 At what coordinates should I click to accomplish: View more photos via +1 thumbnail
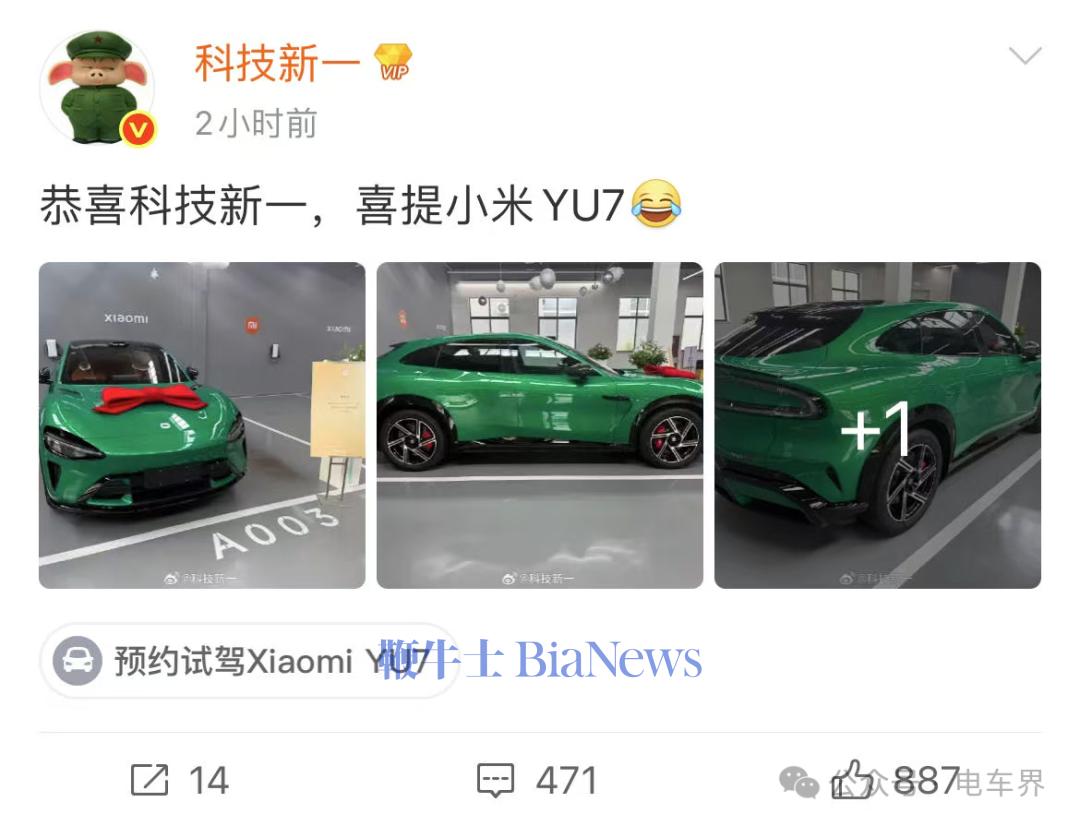[x=878, y=425]
